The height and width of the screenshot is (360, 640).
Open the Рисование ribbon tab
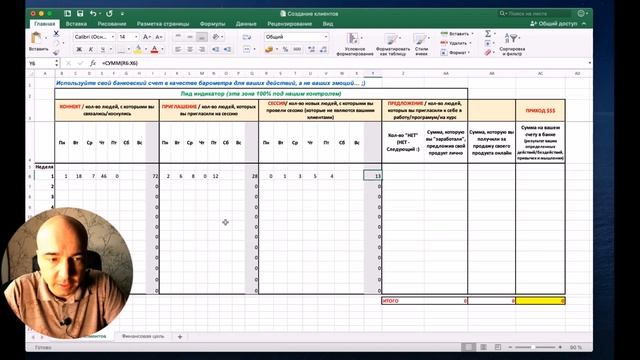pyautogui.click(x=112, y=24)
